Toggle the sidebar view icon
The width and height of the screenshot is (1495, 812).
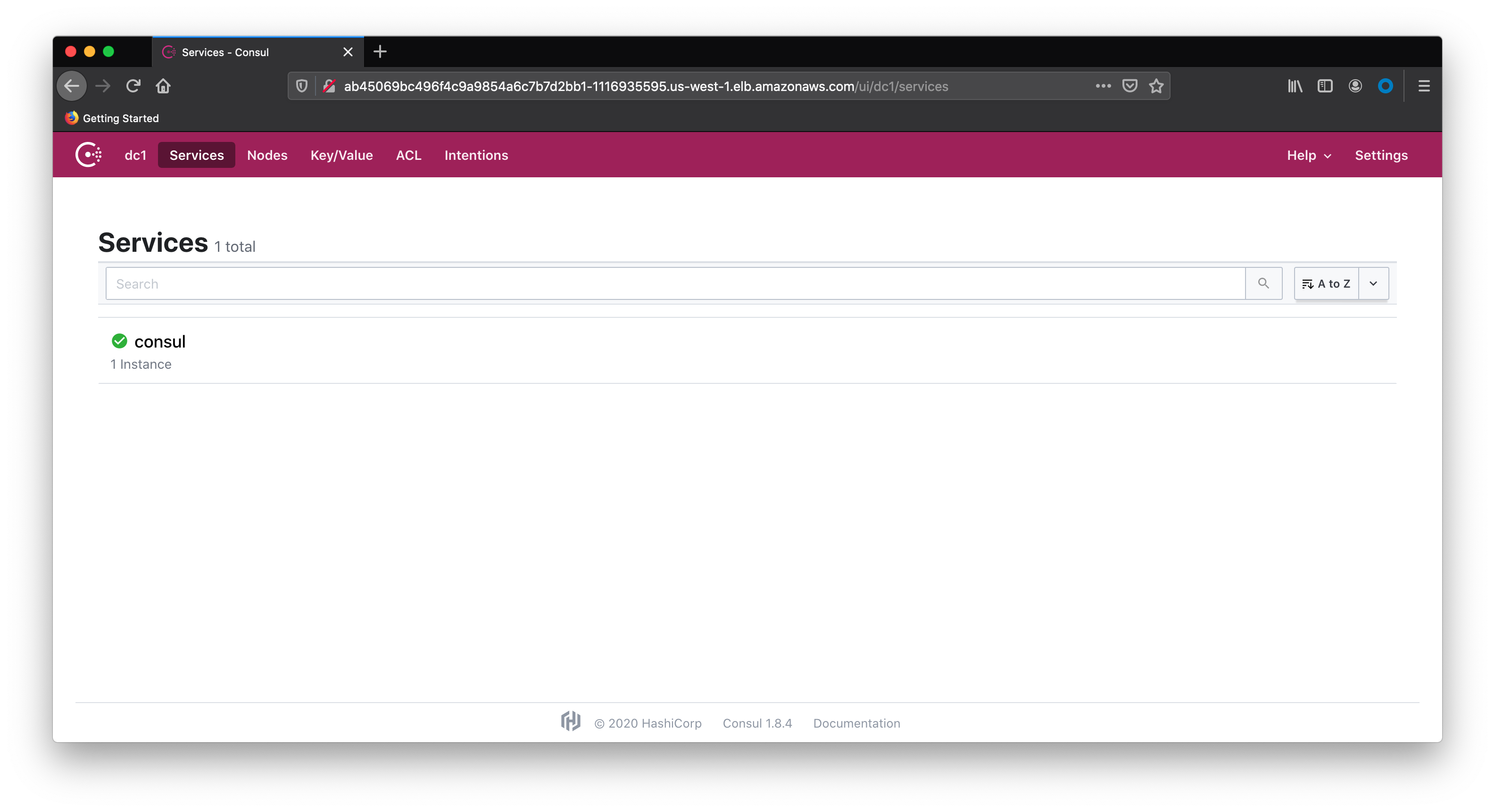pyautogui.click(x=1325, y=86)
